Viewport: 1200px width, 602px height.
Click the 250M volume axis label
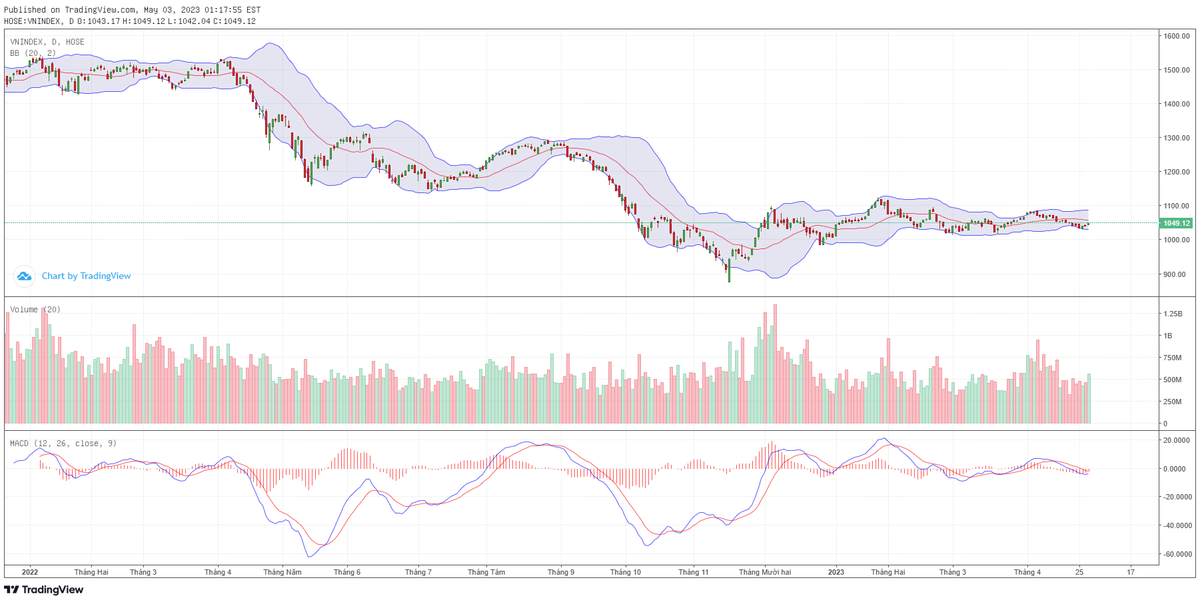click(x=1170, y=402)
